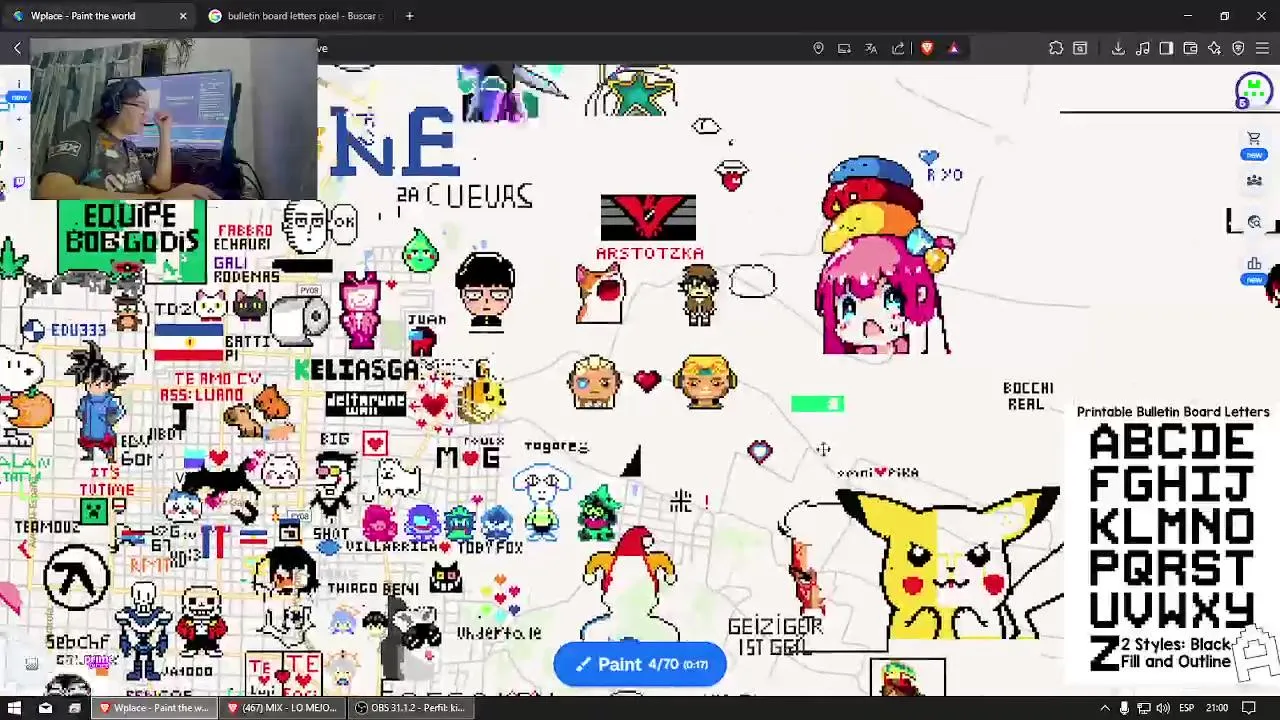Image resolution: width=1280 pixels, height=720 pixels.
Task: Open the Windows Start button
Action: click(x=14, y=708)
